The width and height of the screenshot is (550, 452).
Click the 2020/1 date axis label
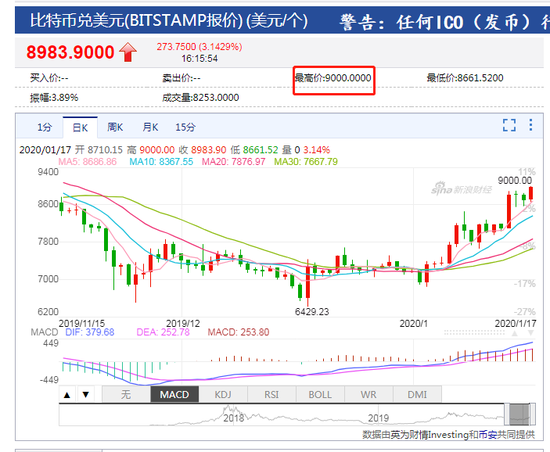click(x=414, y=323)
